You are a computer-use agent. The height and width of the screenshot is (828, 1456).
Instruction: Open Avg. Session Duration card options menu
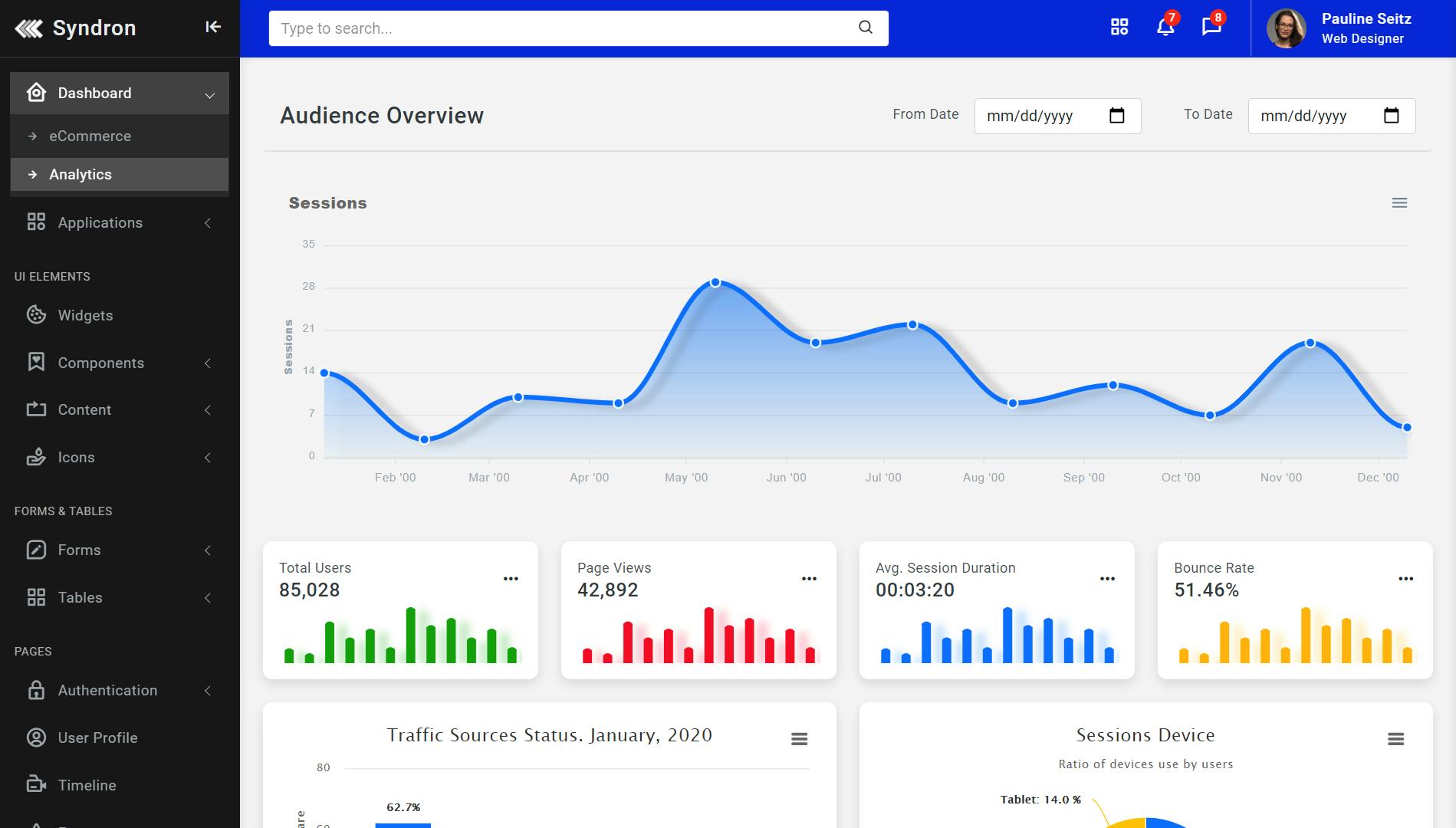pyautogui.click(x=1107, y=579)
